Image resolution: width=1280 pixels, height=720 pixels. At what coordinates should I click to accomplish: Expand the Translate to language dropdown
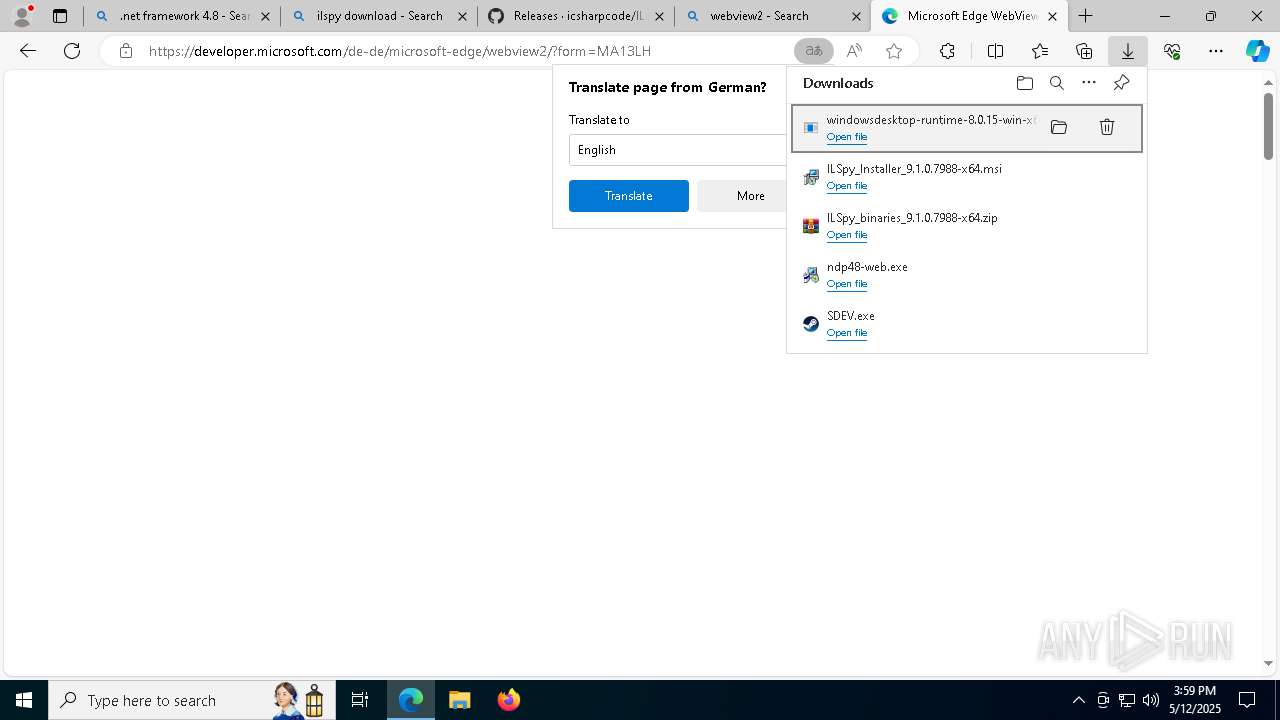coord(678,150)
